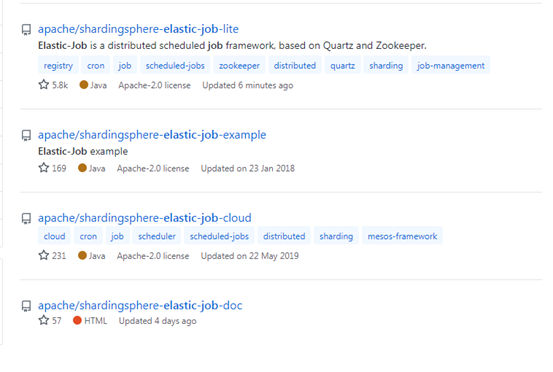Select the registry topic tag
Viewport: 553px width, 372px height.
[58, 66]
